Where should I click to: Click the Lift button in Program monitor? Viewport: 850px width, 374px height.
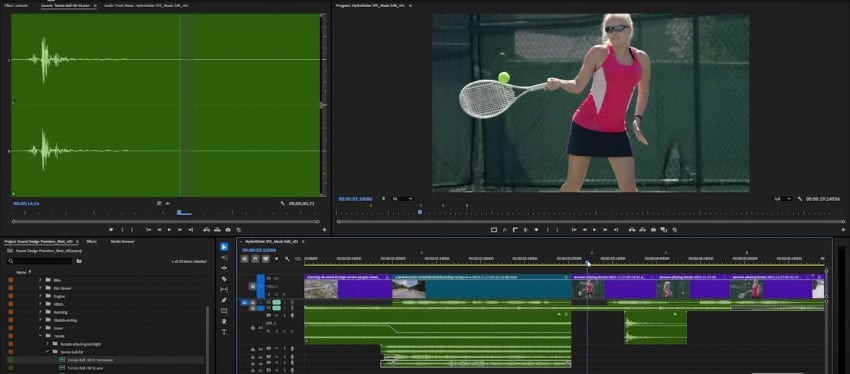tap(632, 230)
